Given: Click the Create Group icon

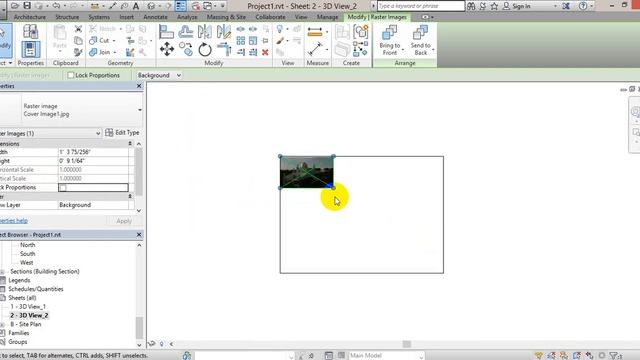Looking at the screenshot, I should [x=361, y=32].
